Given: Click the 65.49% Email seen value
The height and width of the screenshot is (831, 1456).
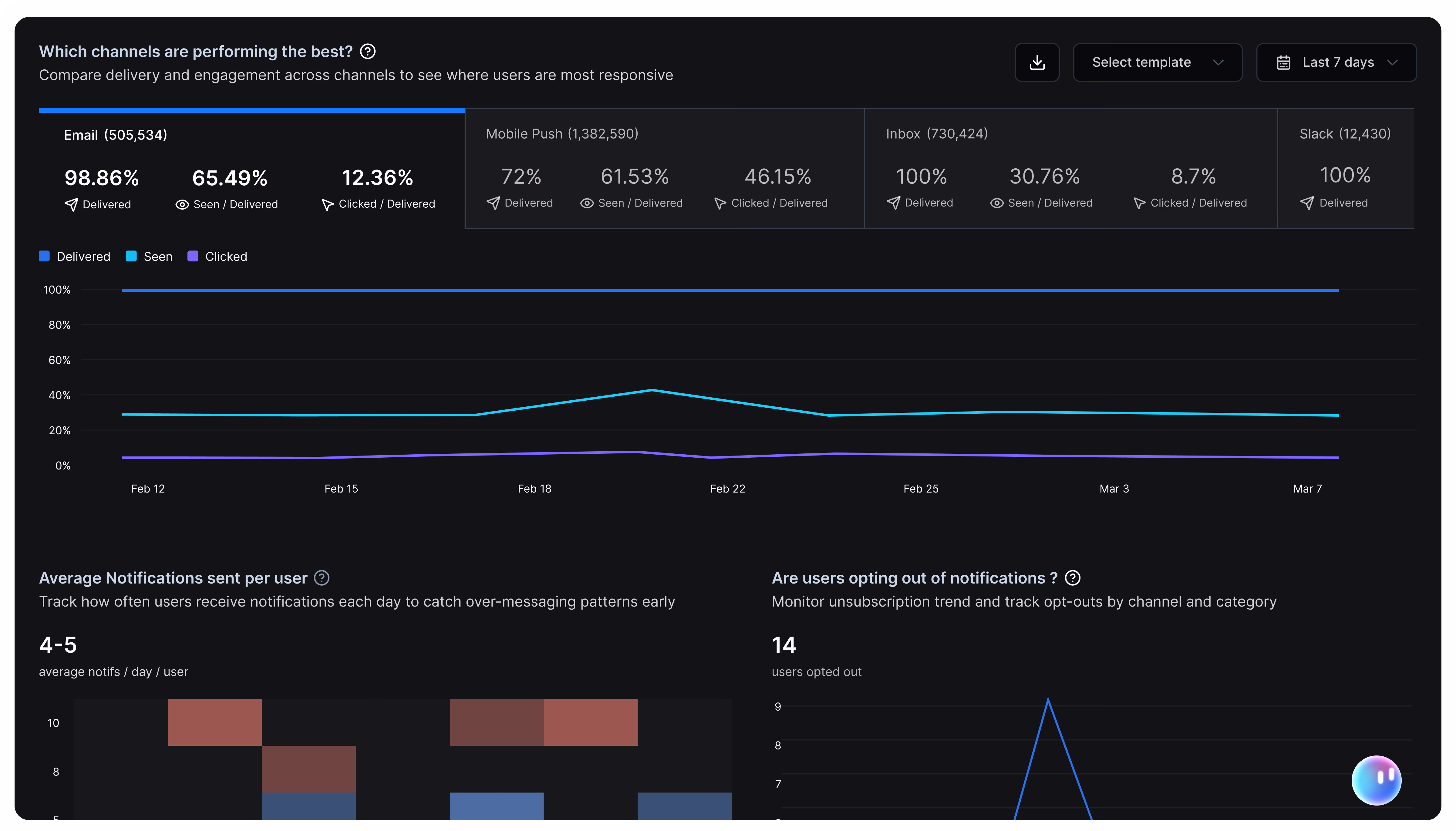Looking at the screenshot, I should 229,178.
